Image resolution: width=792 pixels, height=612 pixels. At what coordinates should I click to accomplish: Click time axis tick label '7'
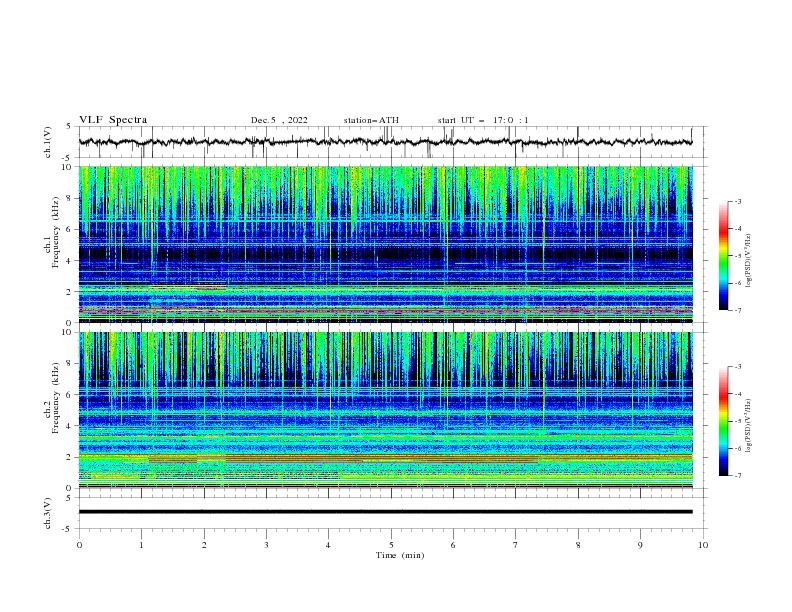pos(516,545)
